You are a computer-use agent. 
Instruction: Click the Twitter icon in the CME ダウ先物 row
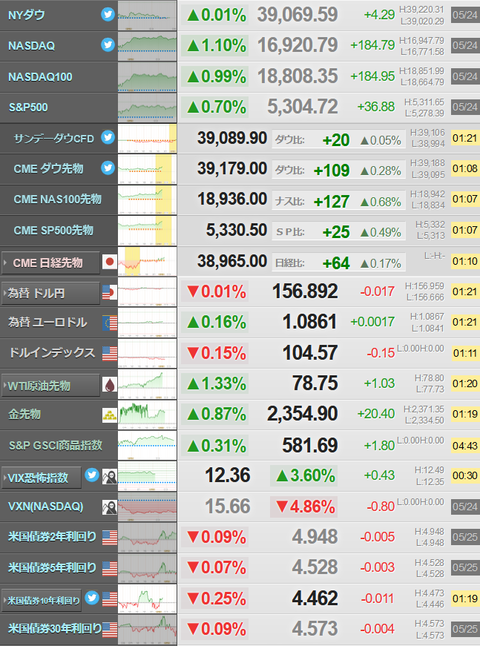click(x=108, y=168)
